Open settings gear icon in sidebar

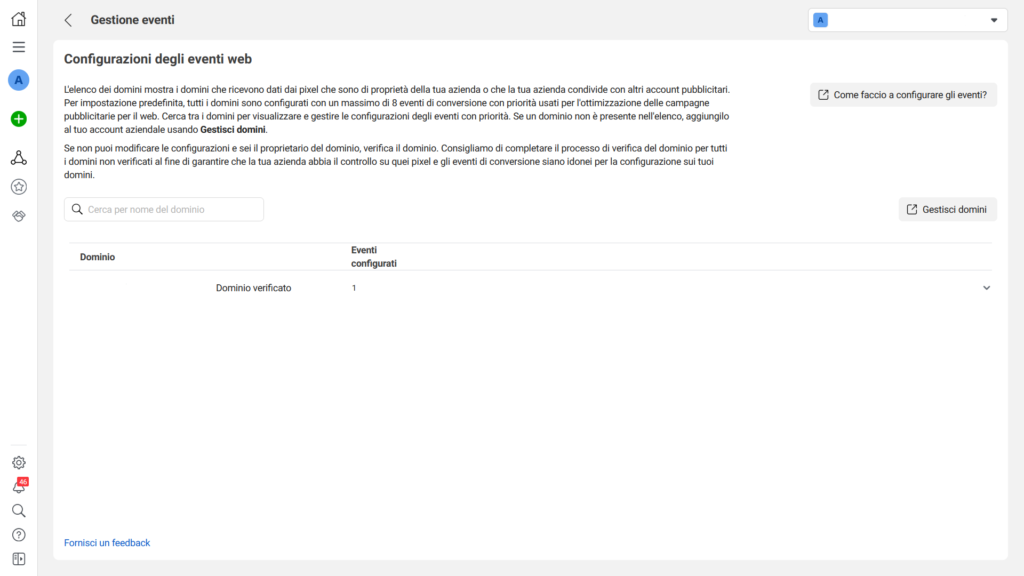pos(18,462)
